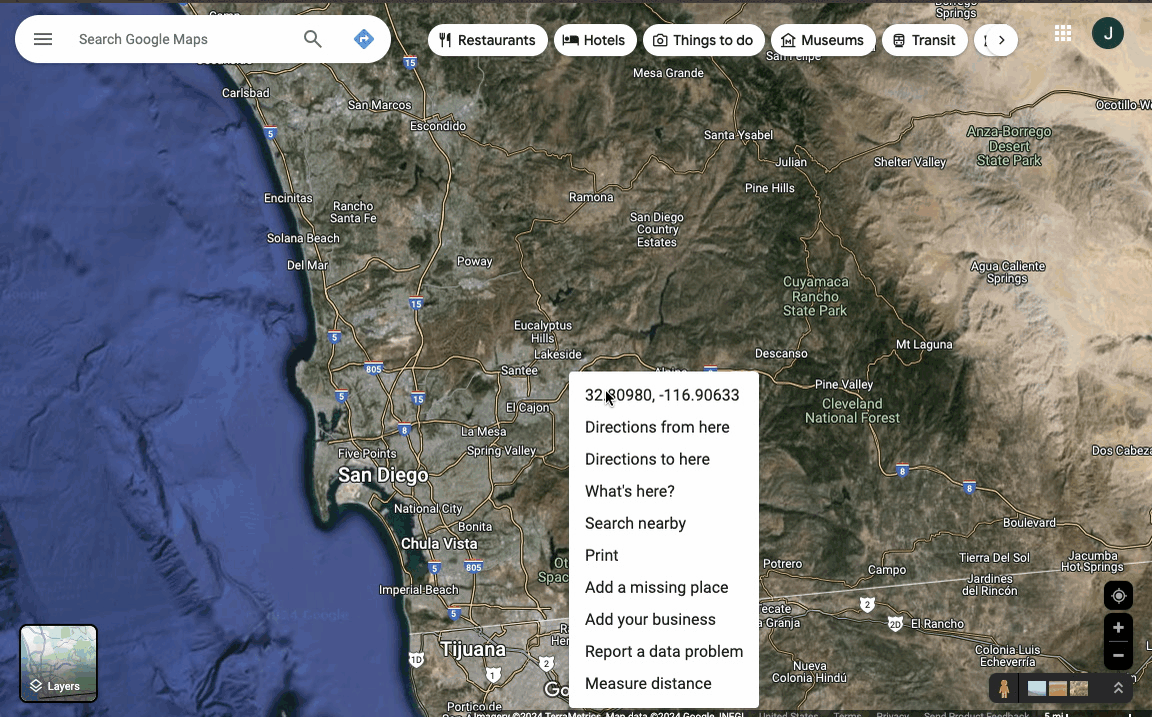Click the Mt Laguna label
This screenshot has width=1152, height=717.
(924, 345)
